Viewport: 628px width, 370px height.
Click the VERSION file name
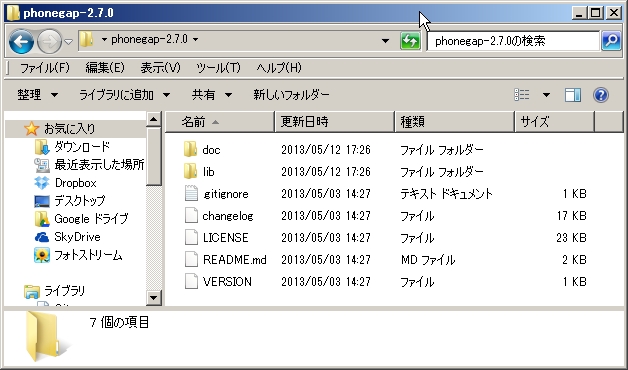click(227, 282)
